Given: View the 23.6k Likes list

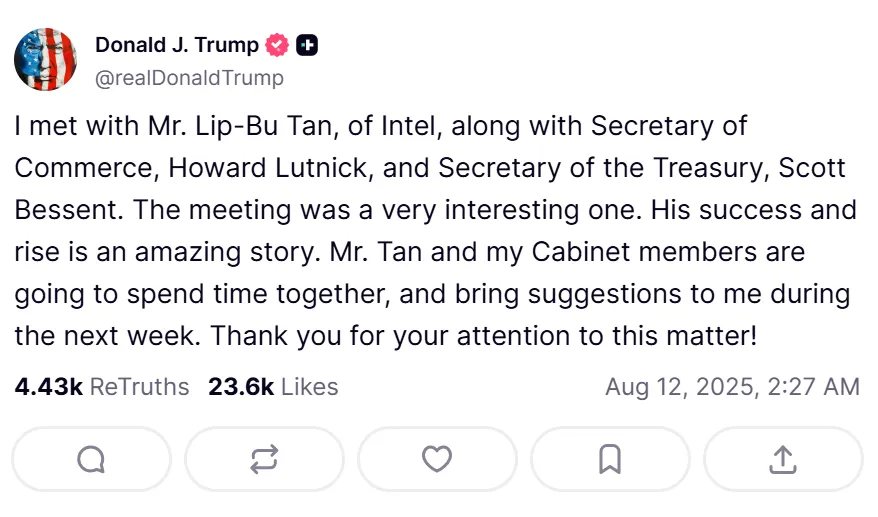Looking at the screenshot, I should (273, 387).
